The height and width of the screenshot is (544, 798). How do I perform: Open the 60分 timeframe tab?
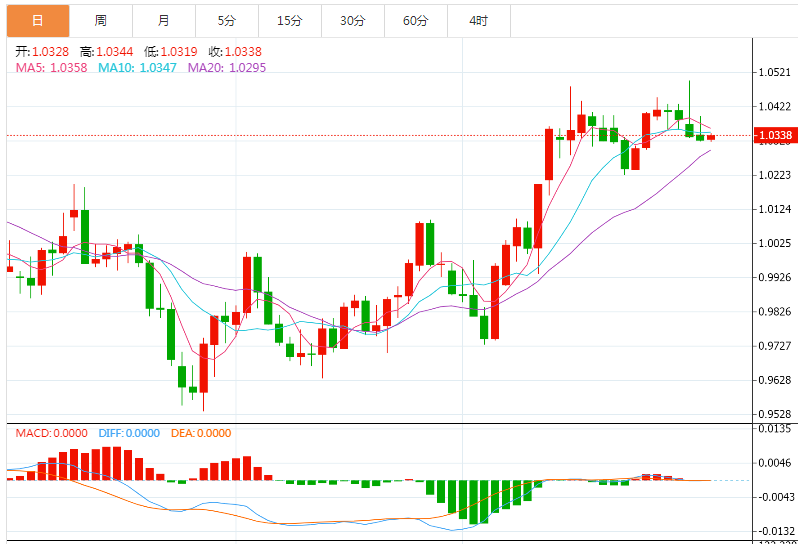click(x=416, y=21)
